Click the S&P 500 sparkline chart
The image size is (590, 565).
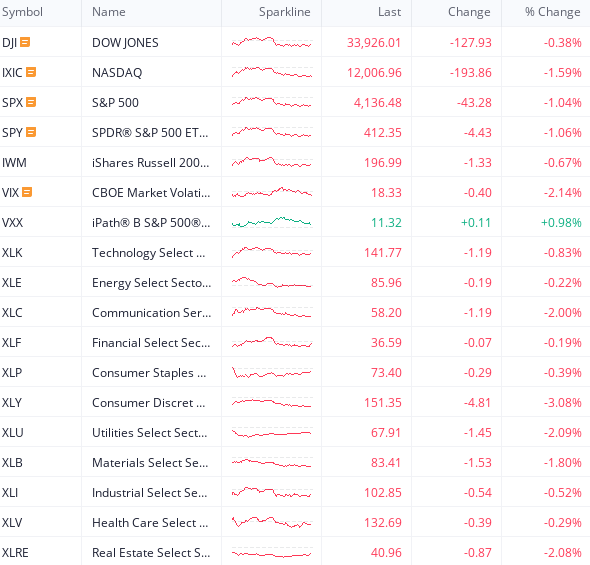pyautogui.click(x=272, y=102)
